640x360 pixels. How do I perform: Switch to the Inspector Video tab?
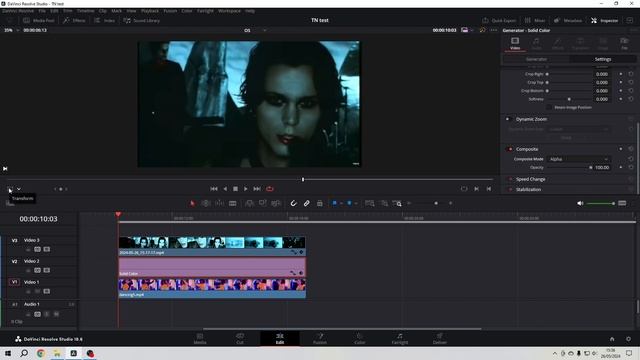click(515, 43)
